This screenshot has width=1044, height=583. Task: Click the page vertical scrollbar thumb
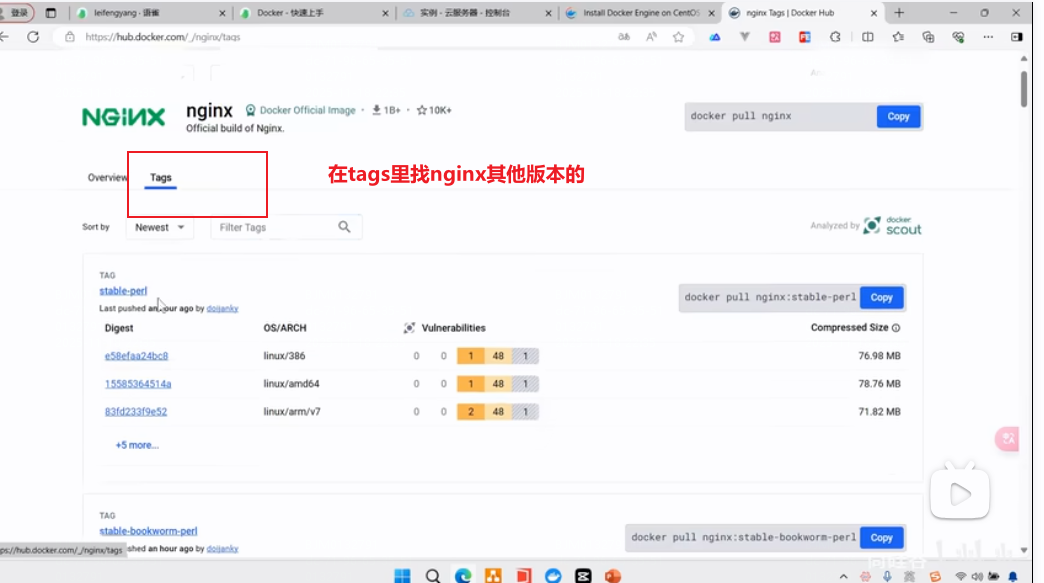pos(1023,87)
